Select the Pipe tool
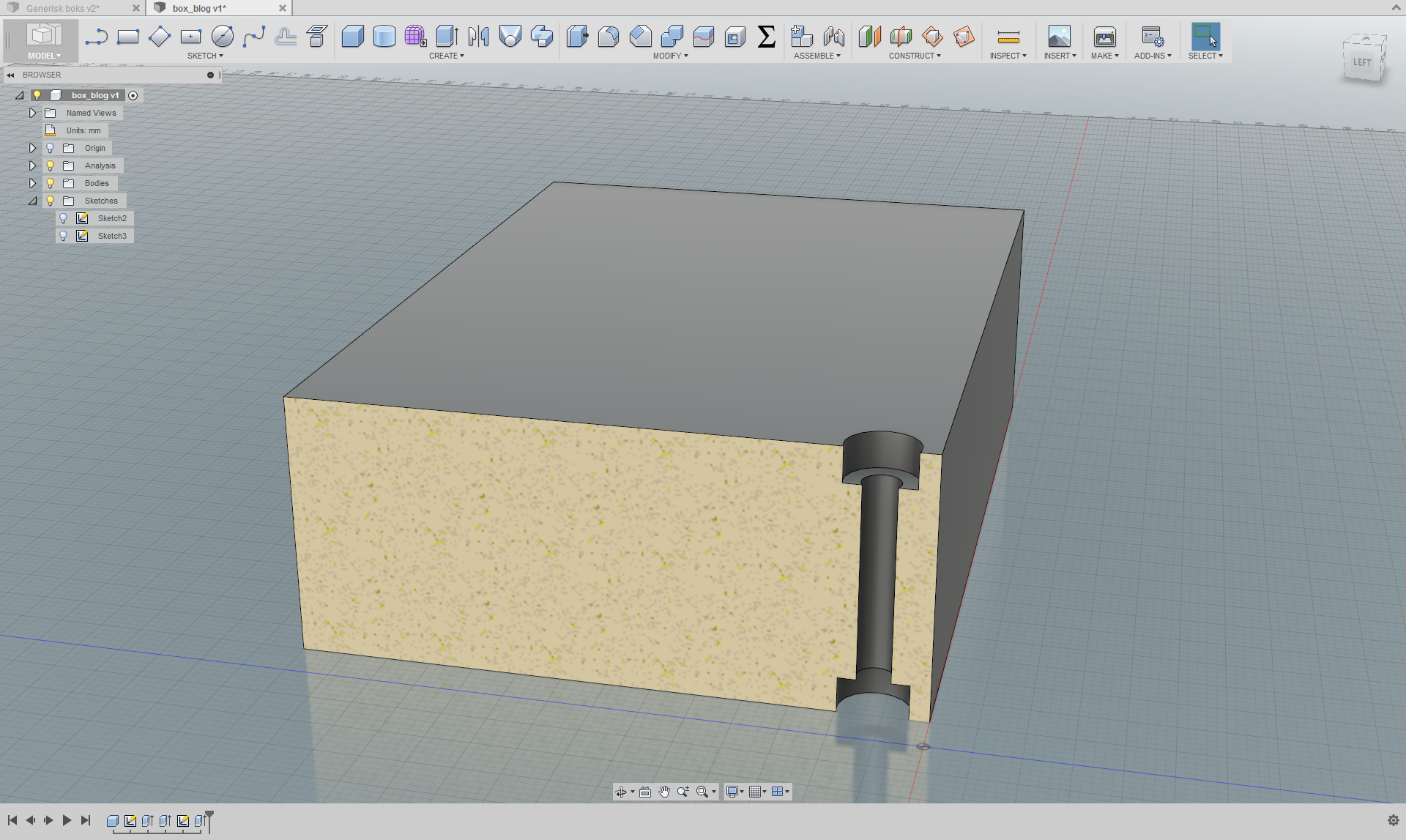 click(542, 36)
